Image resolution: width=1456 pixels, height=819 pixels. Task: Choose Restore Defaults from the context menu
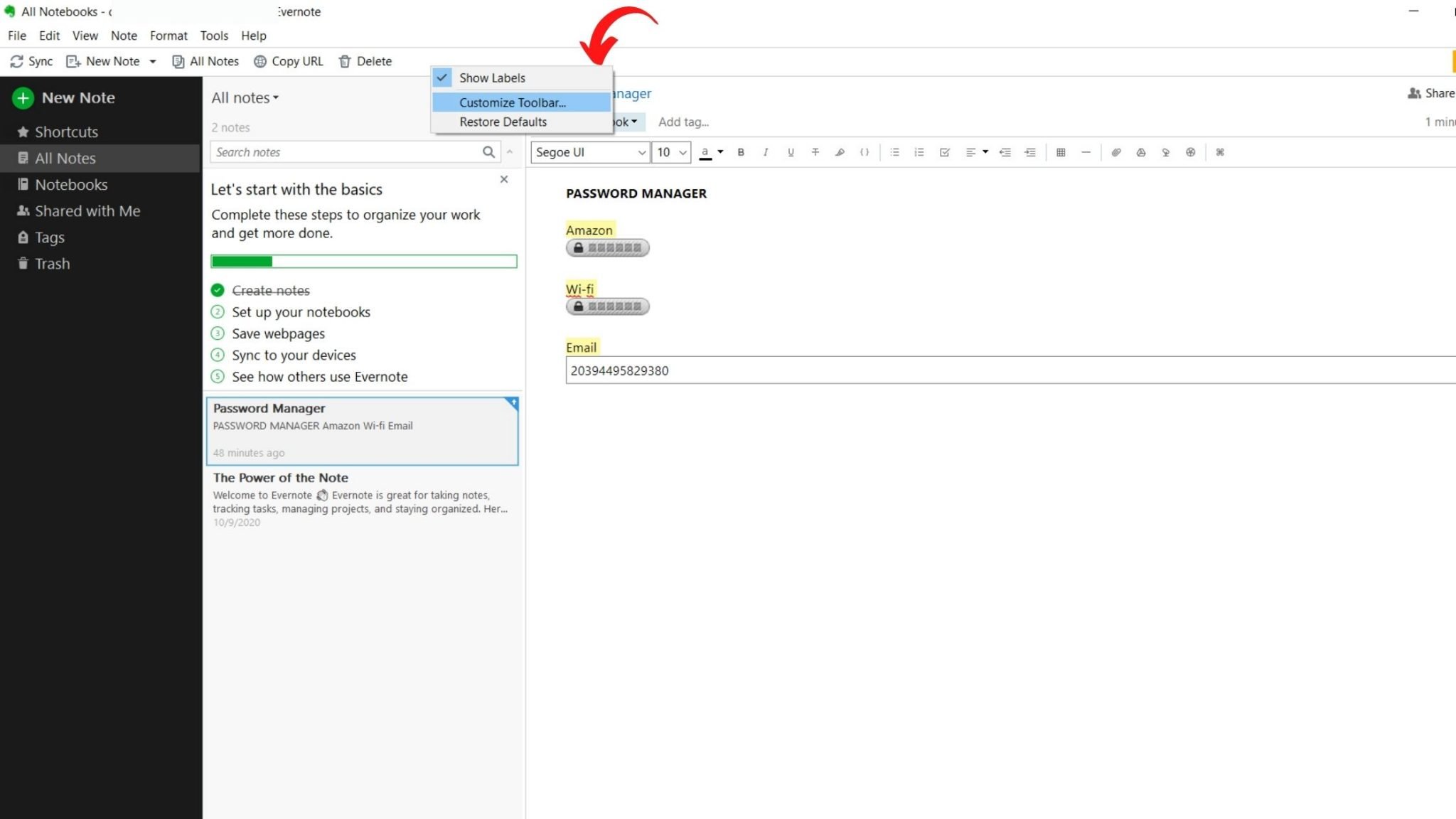coord(521,122)
